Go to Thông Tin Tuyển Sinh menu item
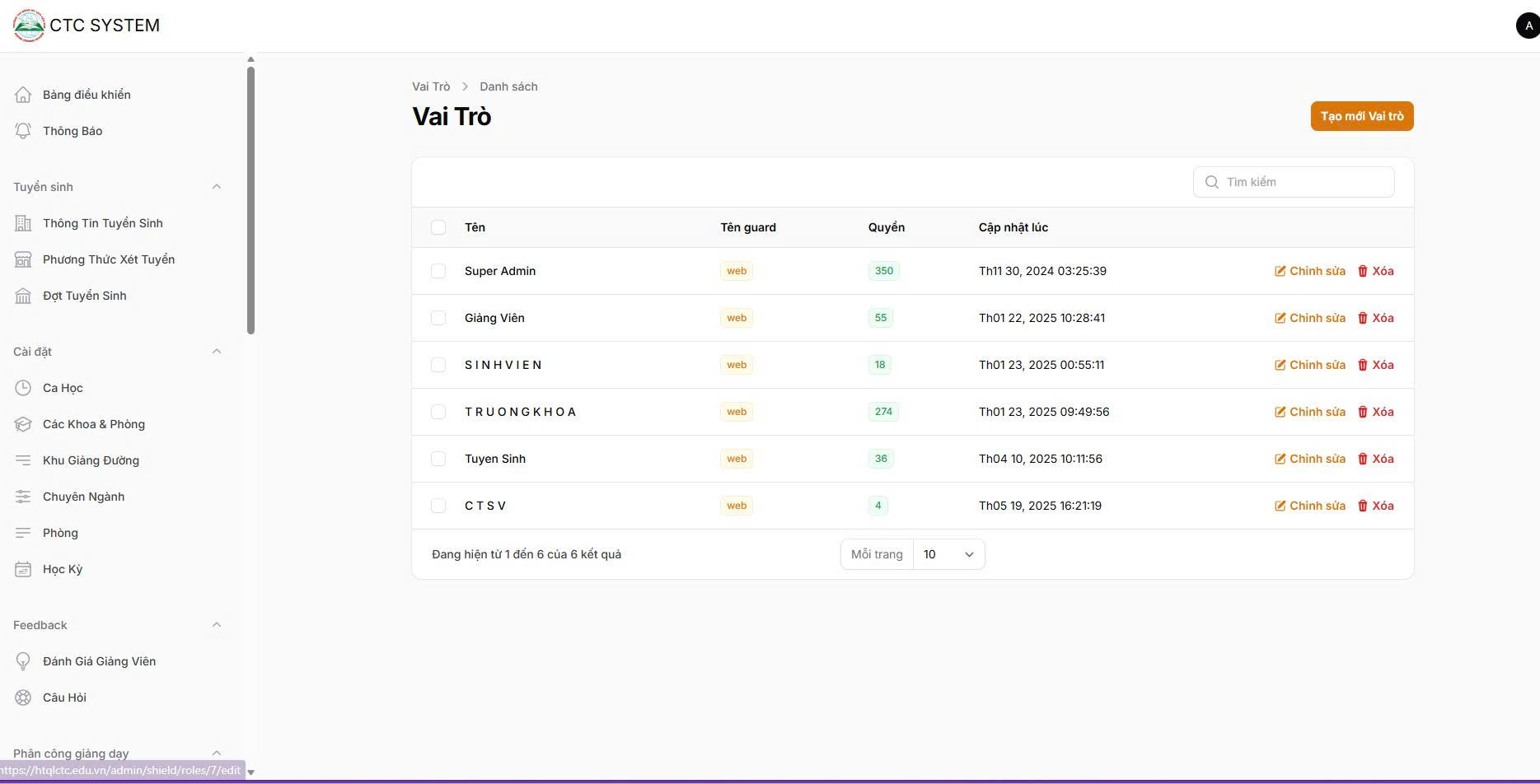Screen dimensions: 1540x784 pos(102,223)
